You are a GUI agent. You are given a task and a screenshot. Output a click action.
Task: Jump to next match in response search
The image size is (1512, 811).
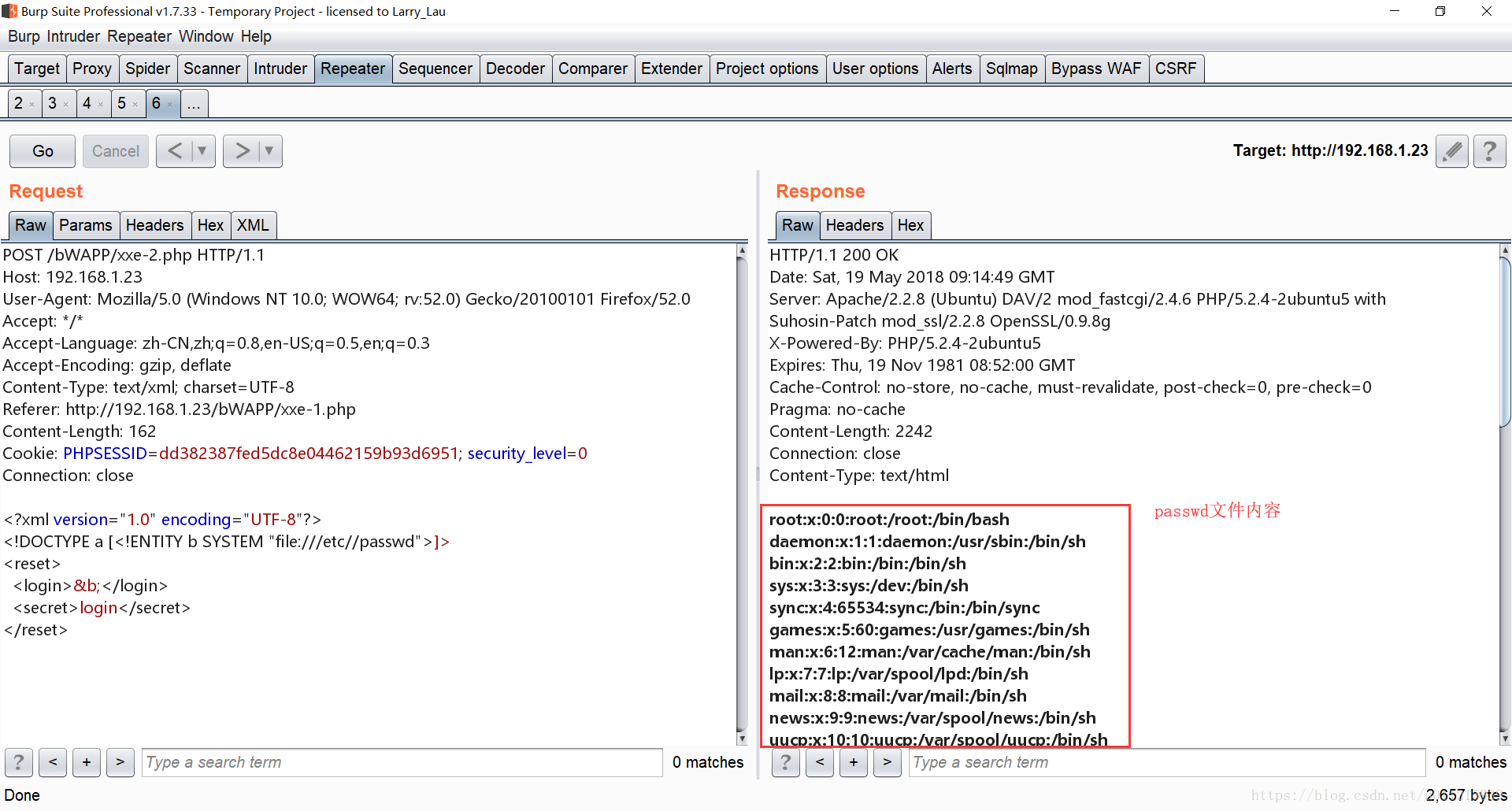coord(888,762)
